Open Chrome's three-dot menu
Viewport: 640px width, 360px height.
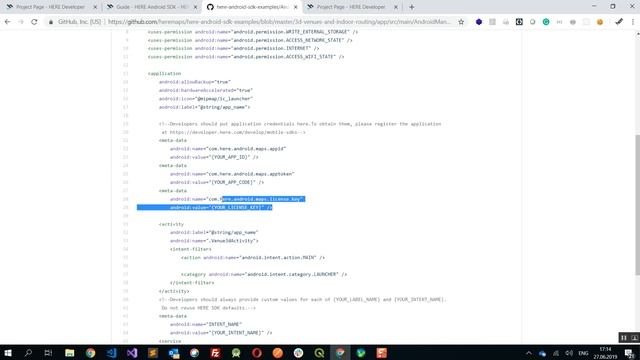(x=633, y=22)
